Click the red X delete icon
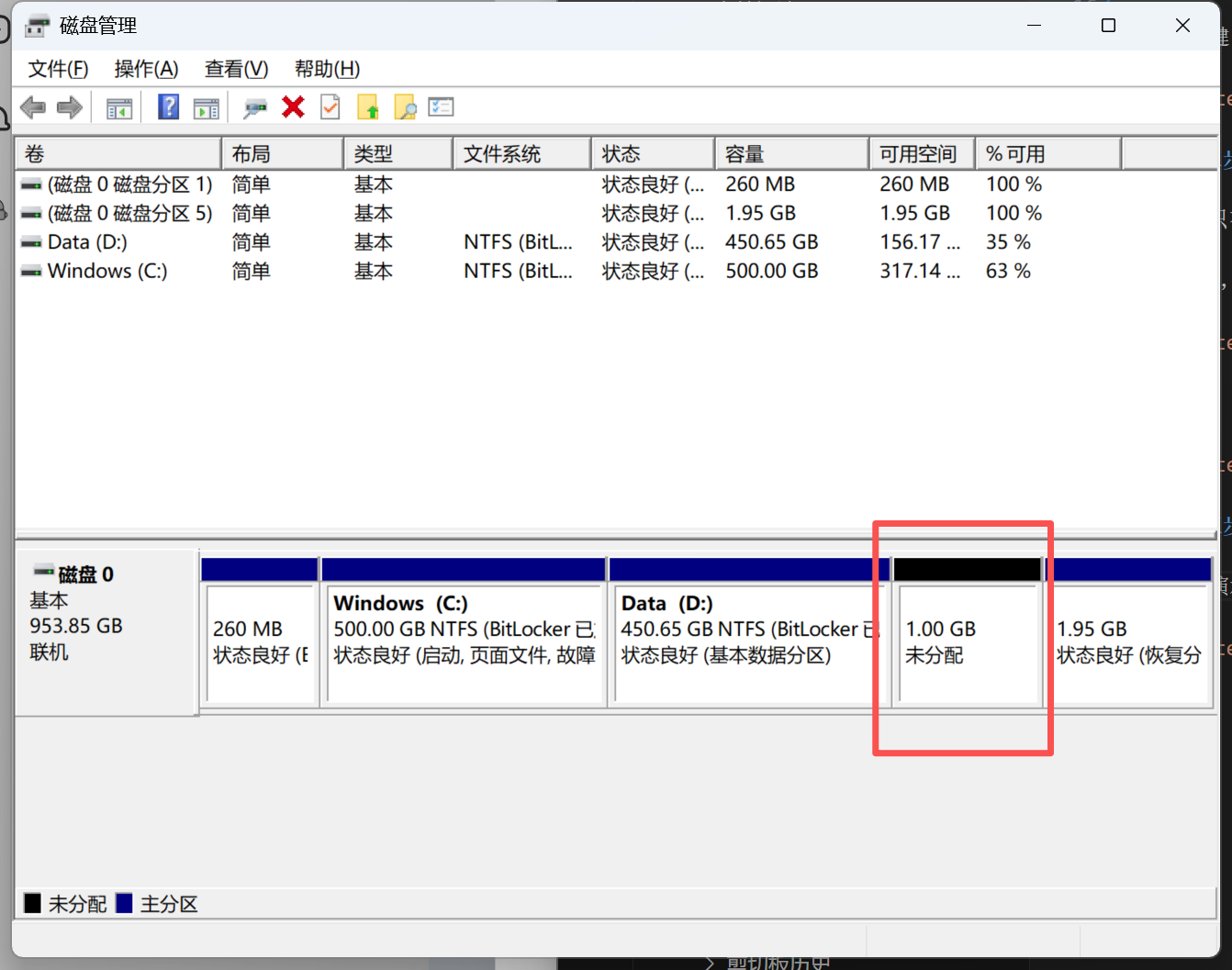The width and height of the screenshot is (1232, 970). click(x=293, y=107)
